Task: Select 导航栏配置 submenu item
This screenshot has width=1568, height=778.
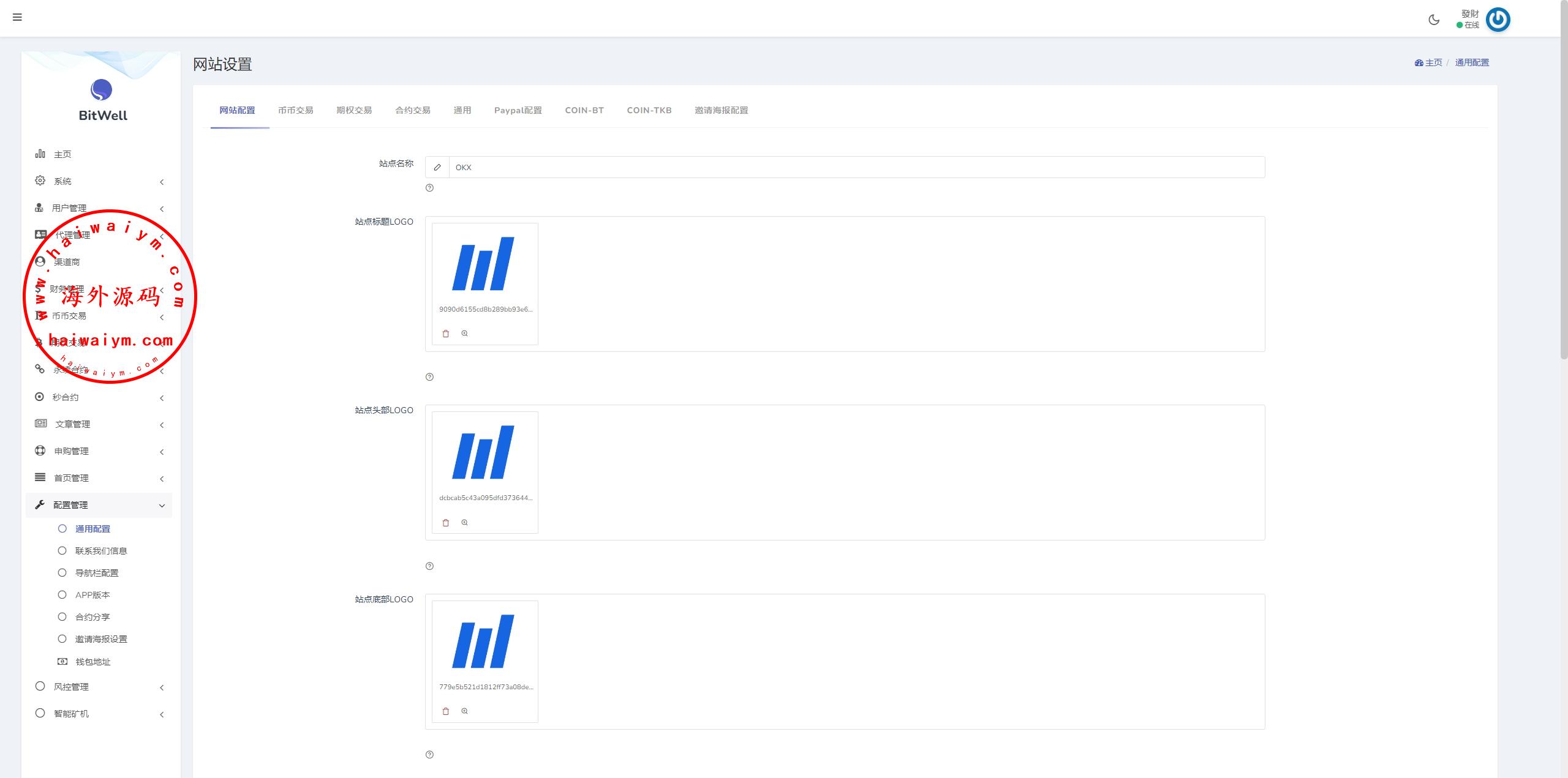Action: [97, 573]
